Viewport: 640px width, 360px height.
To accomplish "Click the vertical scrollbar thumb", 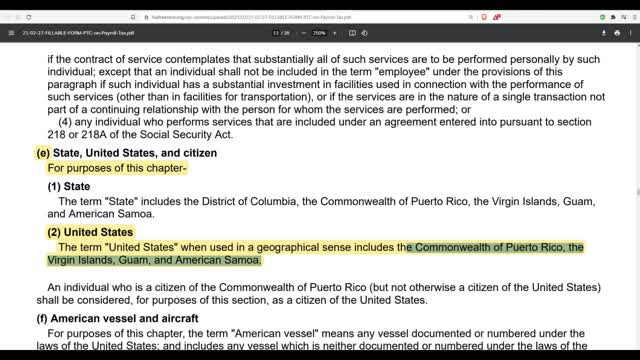I will 638,192.
